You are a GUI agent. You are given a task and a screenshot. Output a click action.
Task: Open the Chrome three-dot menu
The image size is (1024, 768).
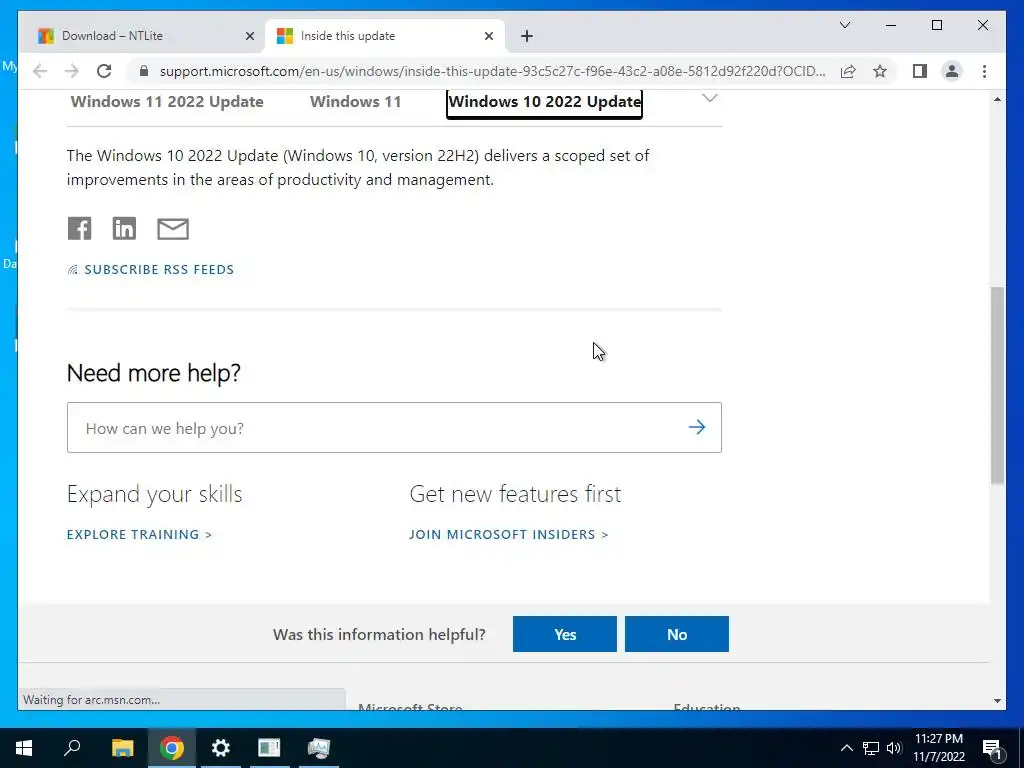tap(984, 71)
